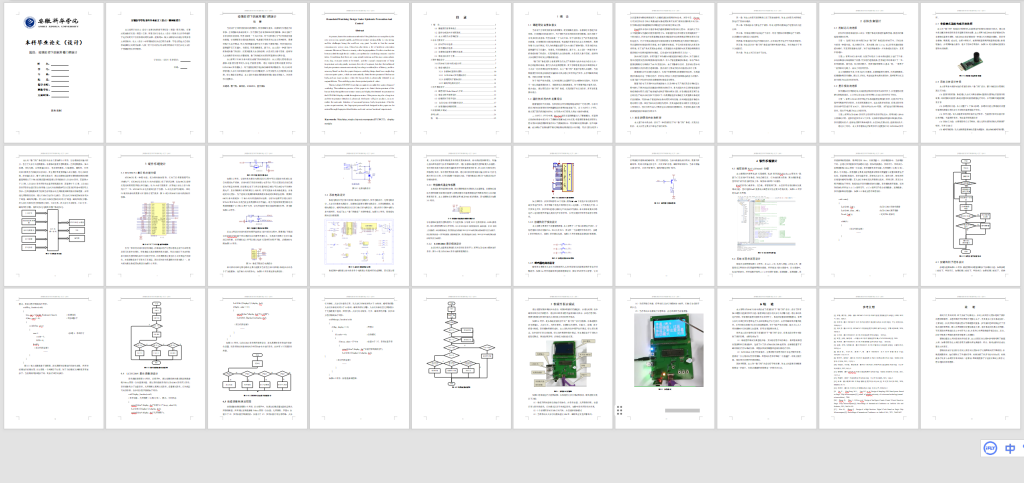
Task: Open the English Abstract page thumbnail
Action: tap(359, 73)
